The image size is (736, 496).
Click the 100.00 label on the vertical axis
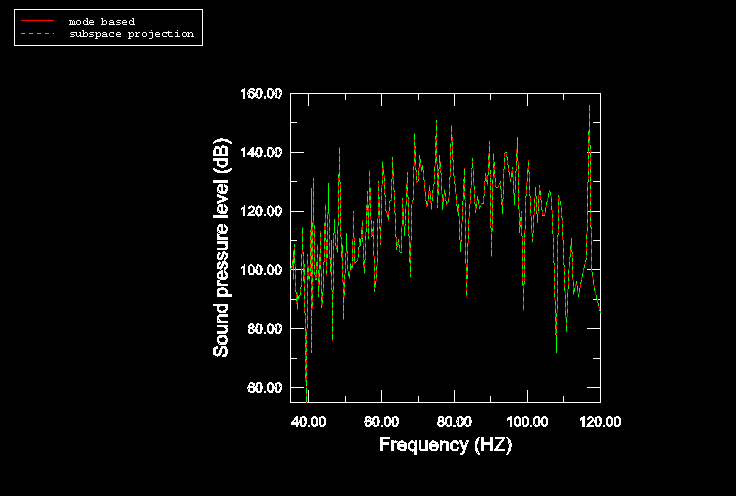point(261,270)
